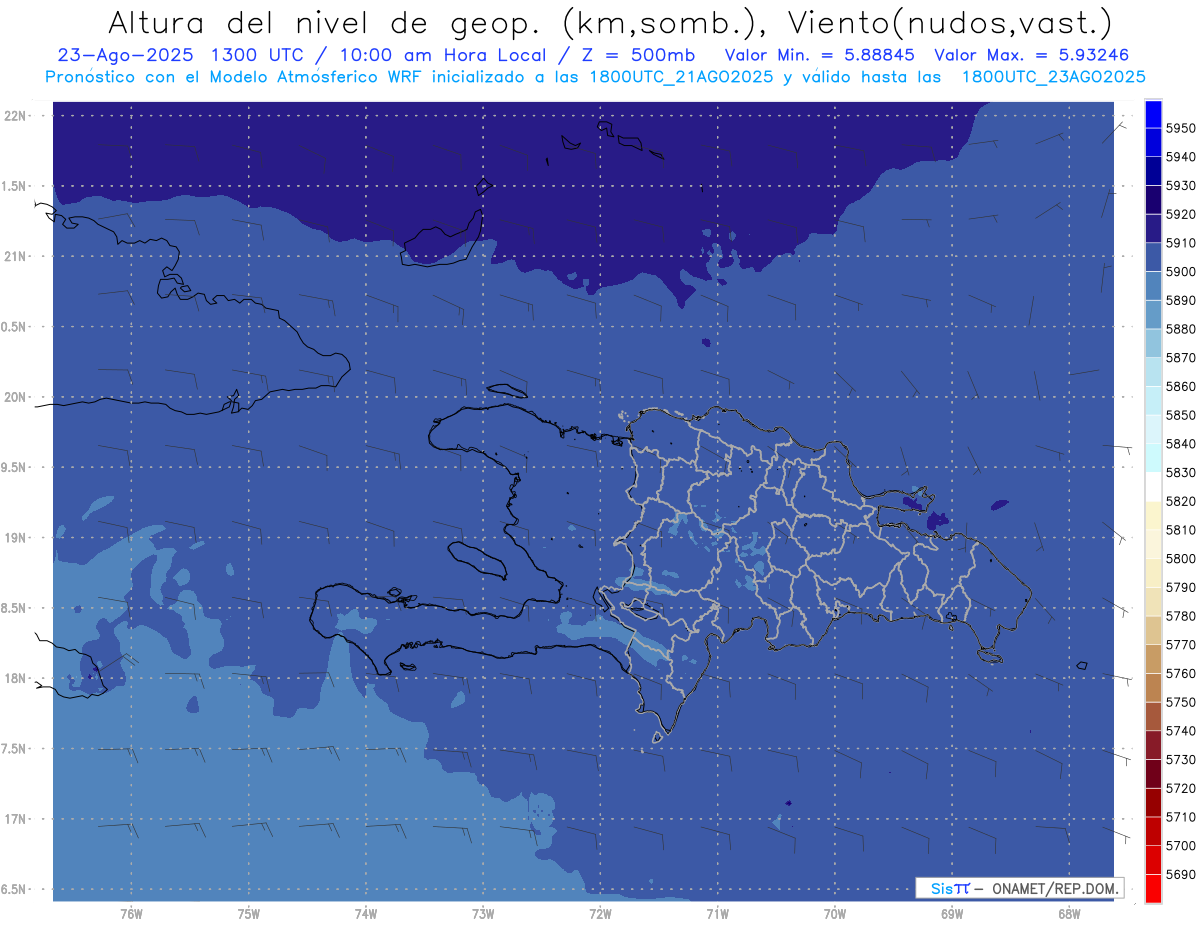Viewport: 1200px width, 927px height.
Task: Click the '69W' longitude label
Action: click(952, 913)
